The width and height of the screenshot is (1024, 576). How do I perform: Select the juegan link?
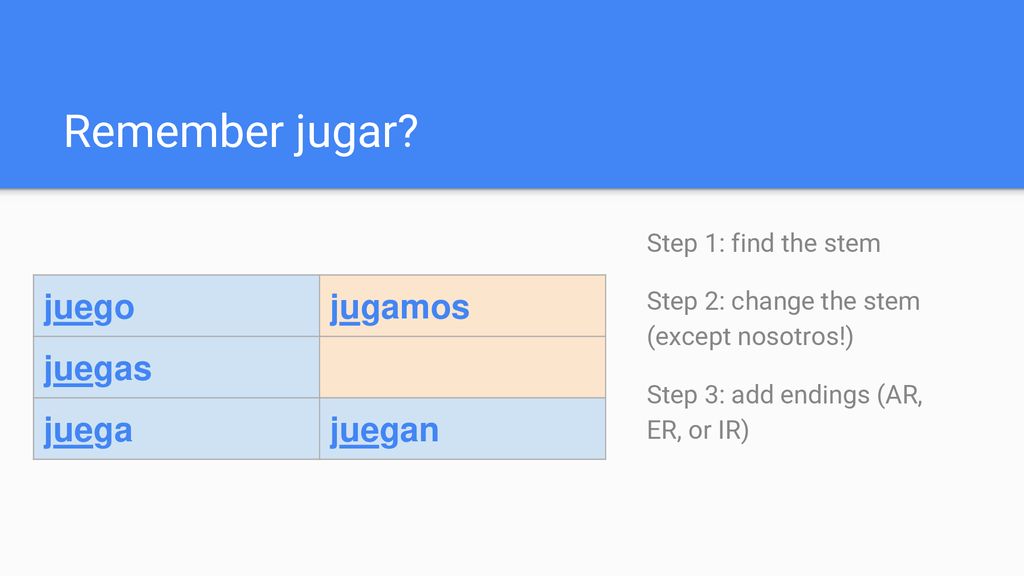(x=384, y=431)
